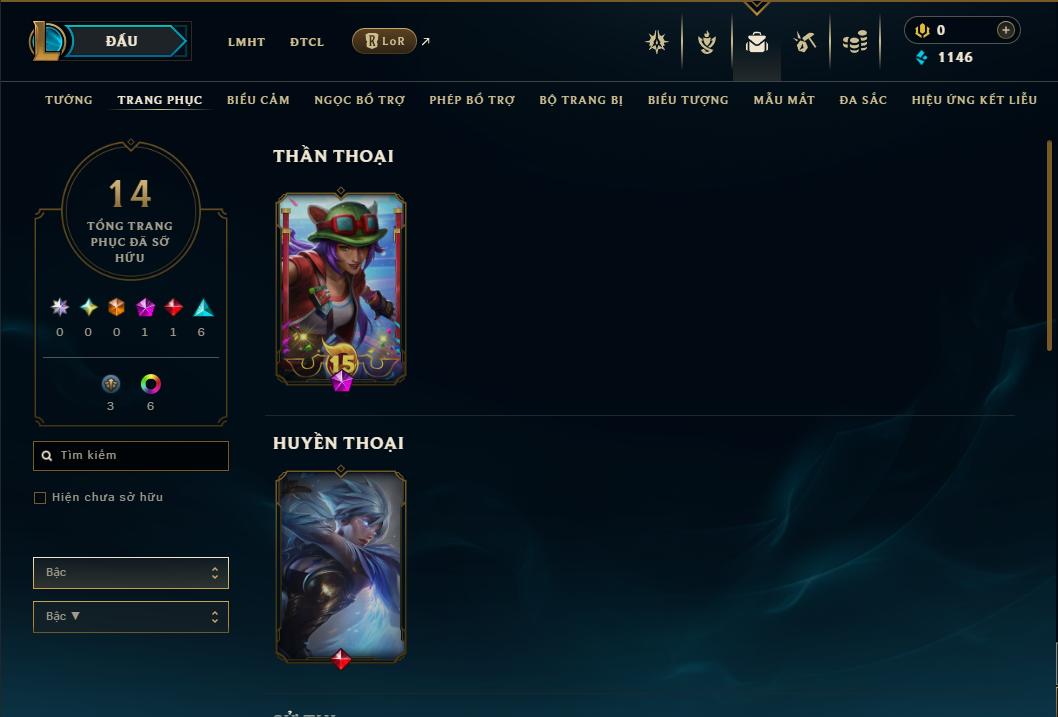Add RP with the plus icon
1058x717 pixels.
coord(1005,30)
